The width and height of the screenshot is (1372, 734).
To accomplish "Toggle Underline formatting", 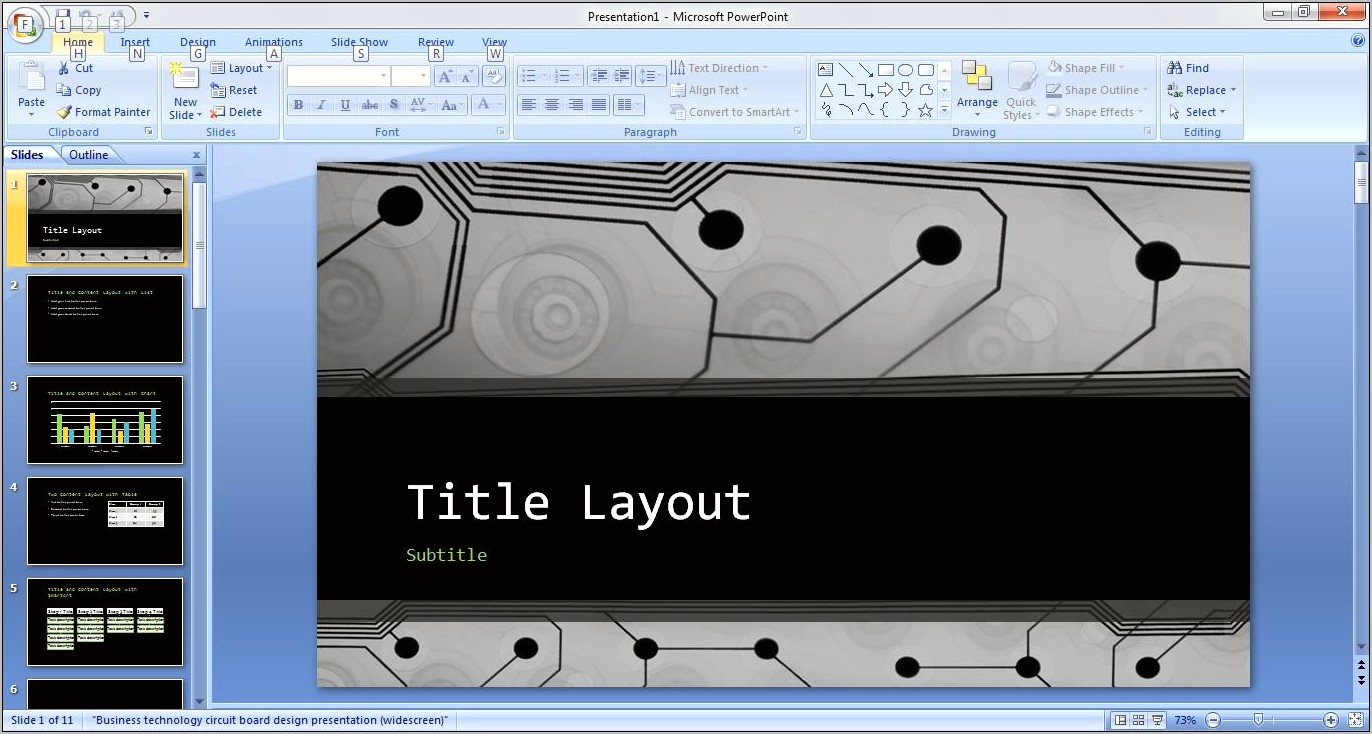I will 345,105.
